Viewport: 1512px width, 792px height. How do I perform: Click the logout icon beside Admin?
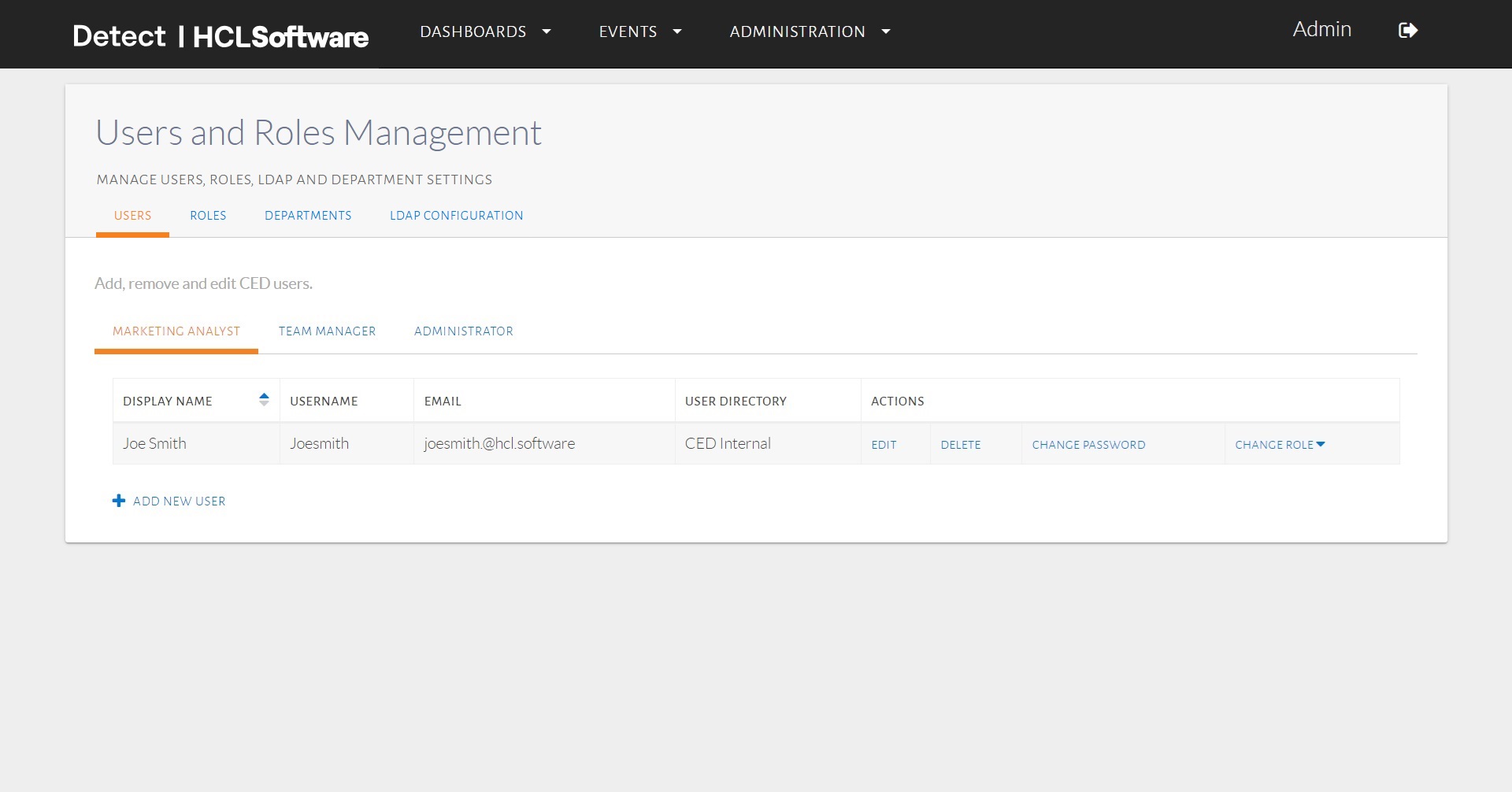1407,31
